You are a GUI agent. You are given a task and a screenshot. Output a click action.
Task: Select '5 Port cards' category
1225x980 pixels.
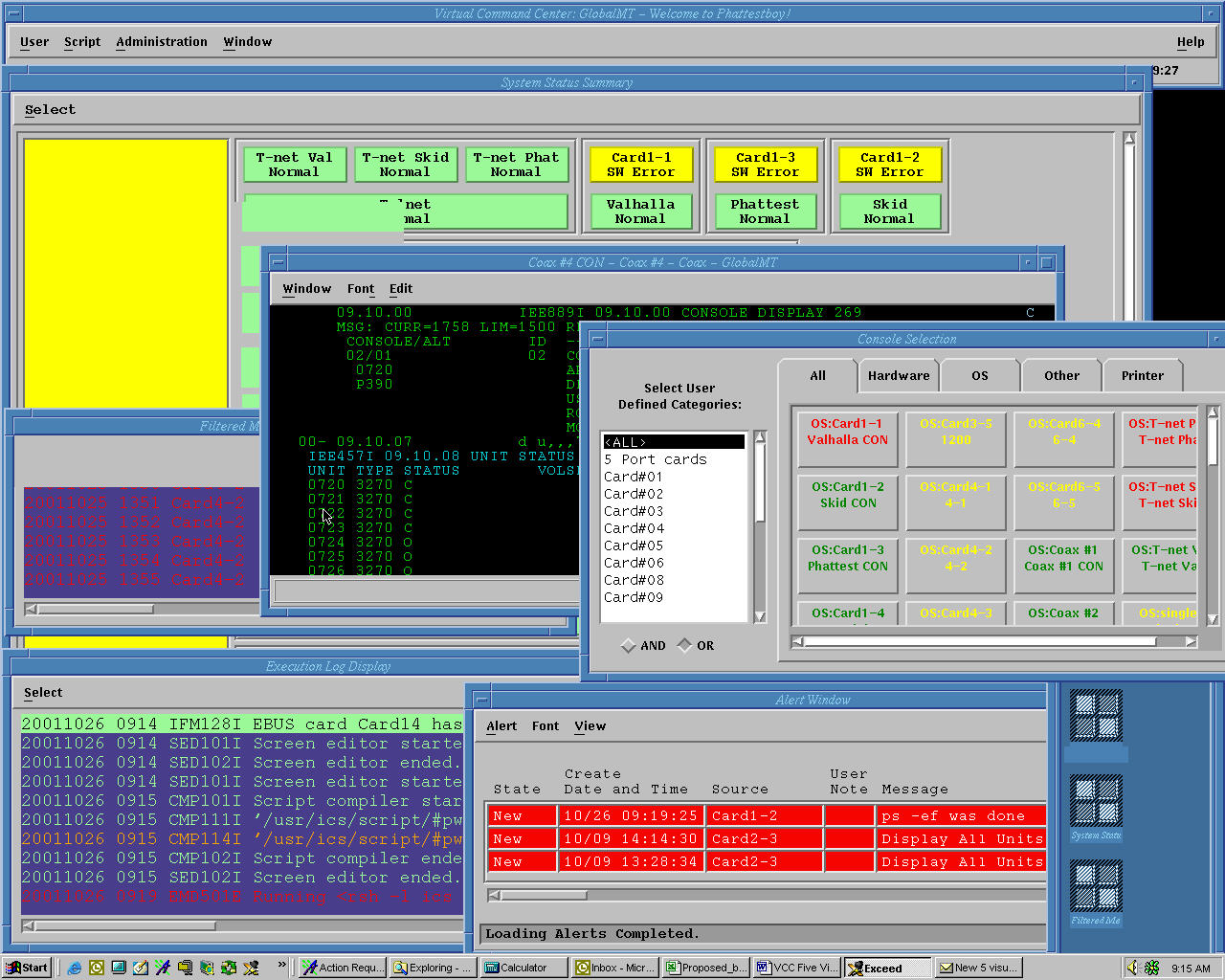pyautogui.click(x=674, y=459)
